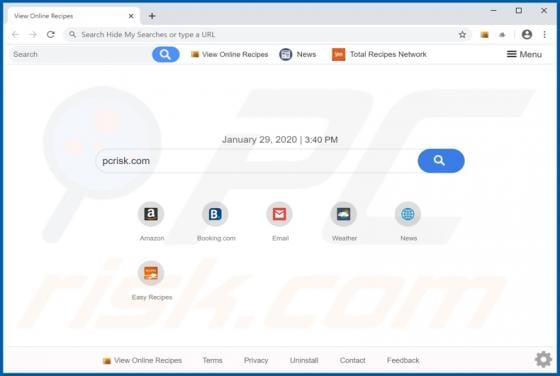Open Chrome's three-dot menu
The height and width of the screenshot is (376, 560).
point(544,35)
